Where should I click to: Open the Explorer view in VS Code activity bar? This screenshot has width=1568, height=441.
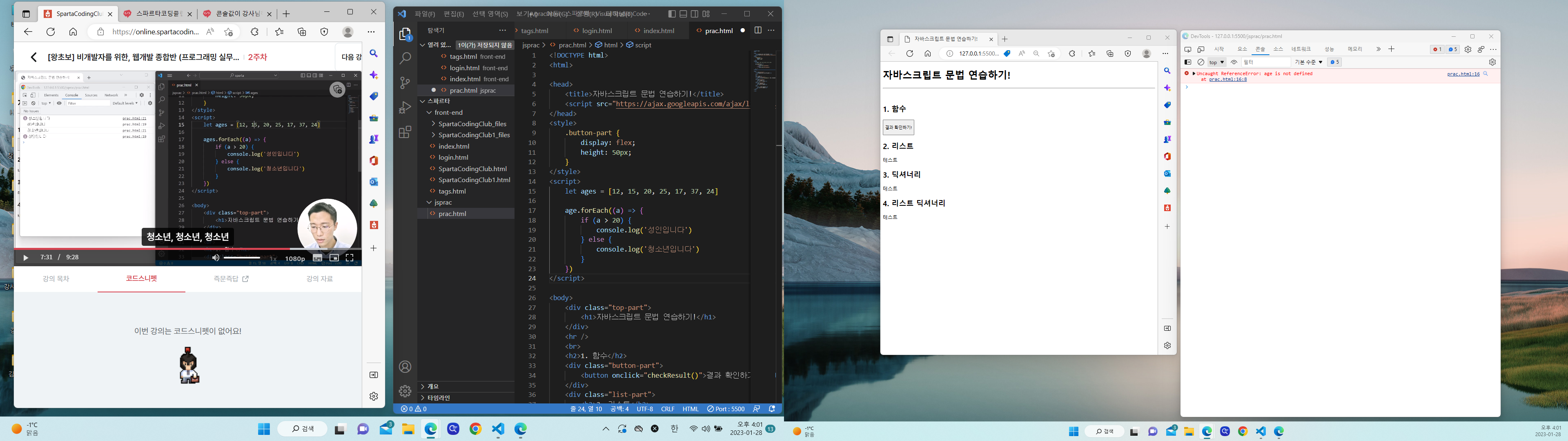(405, 34)
